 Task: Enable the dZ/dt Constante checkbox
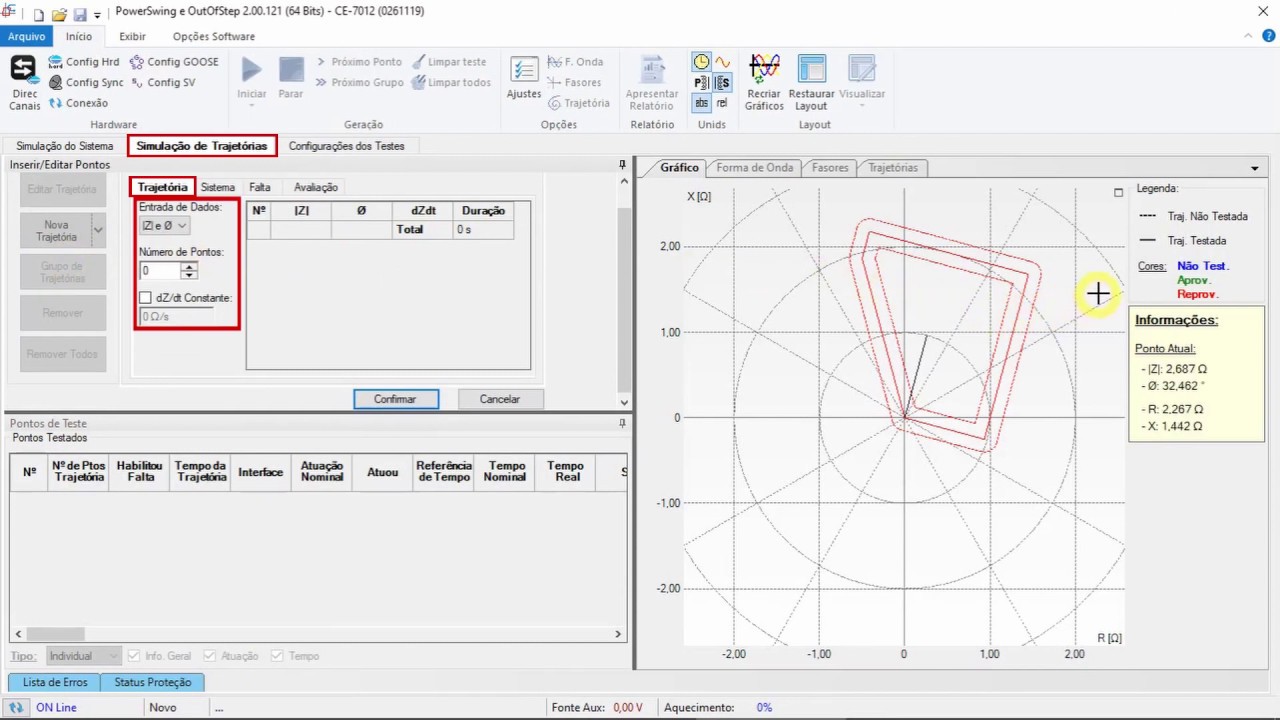(x=146, y=298)
